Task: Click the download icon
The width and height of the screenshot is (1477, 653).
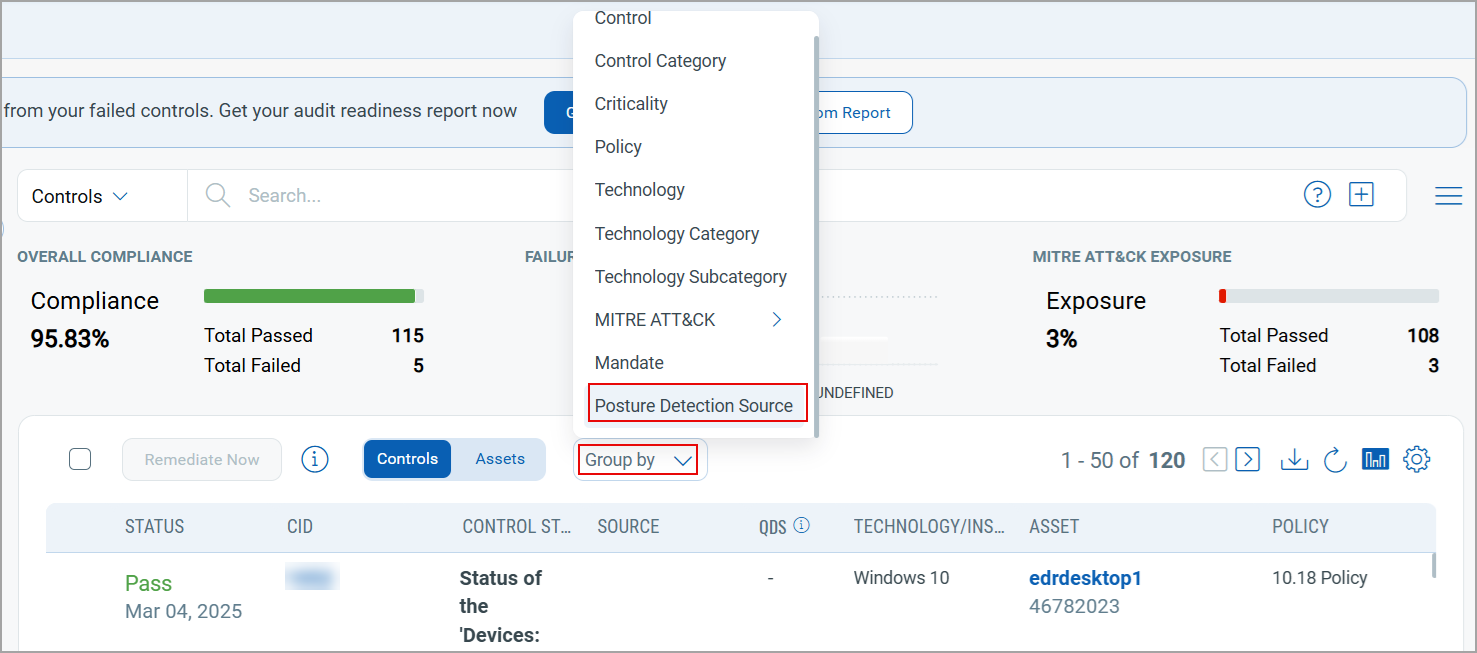Action: pos(1294,460)
